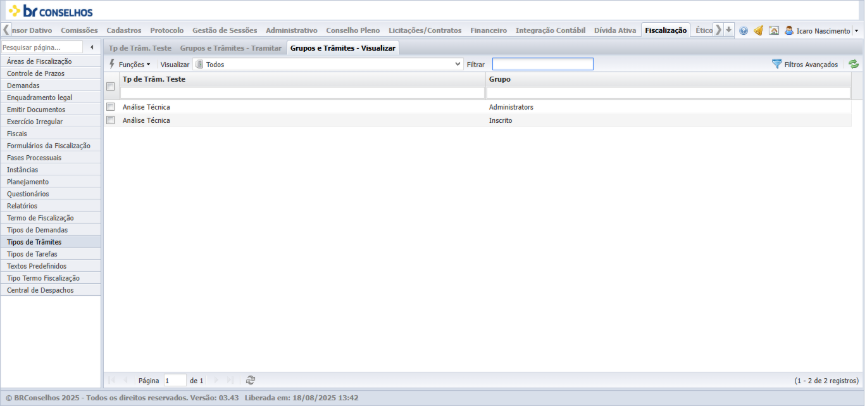Open Controle de Prazos in sidebar

point(51,73)
